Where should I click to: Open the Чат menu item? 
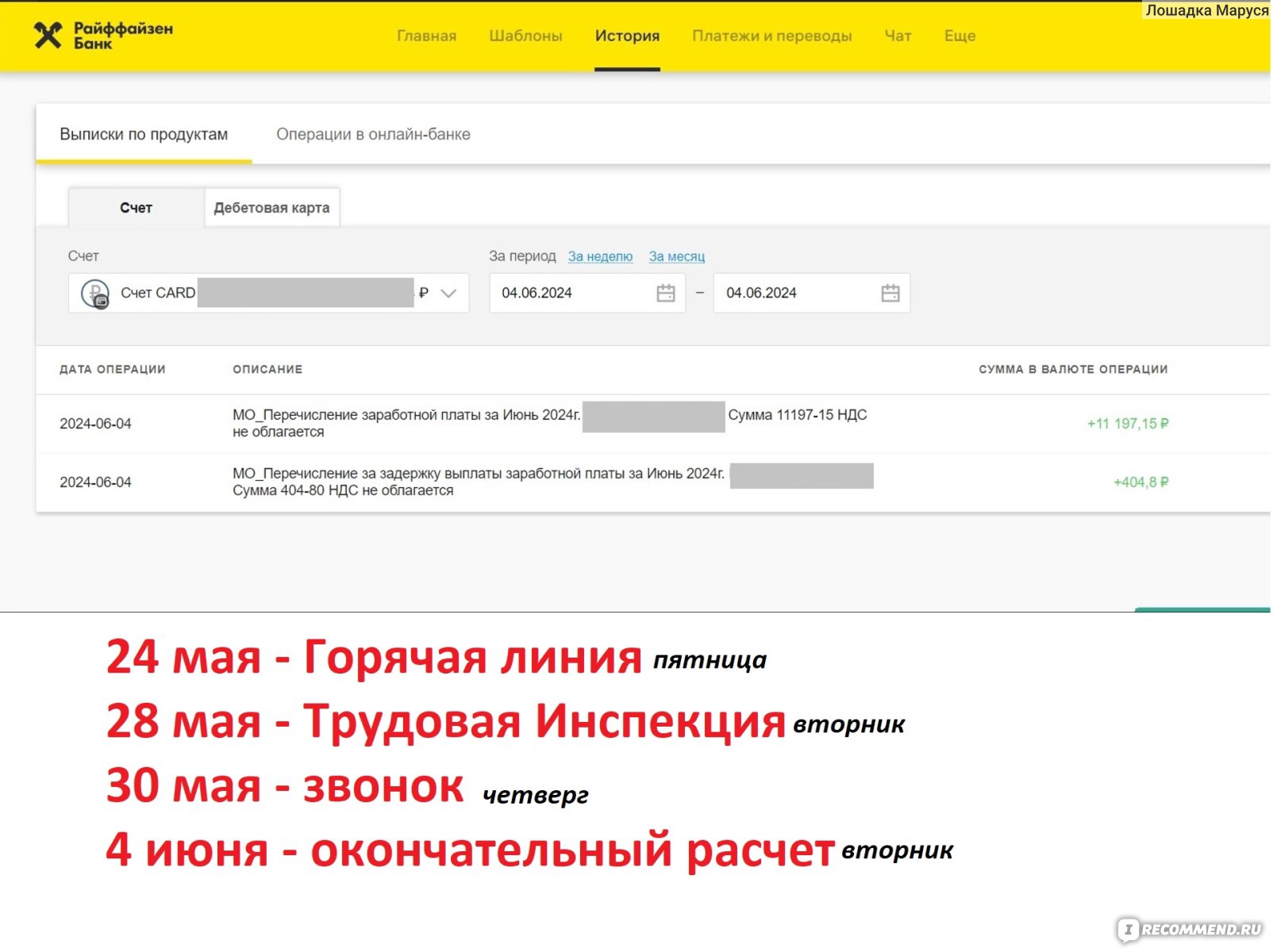pos(898,36)
